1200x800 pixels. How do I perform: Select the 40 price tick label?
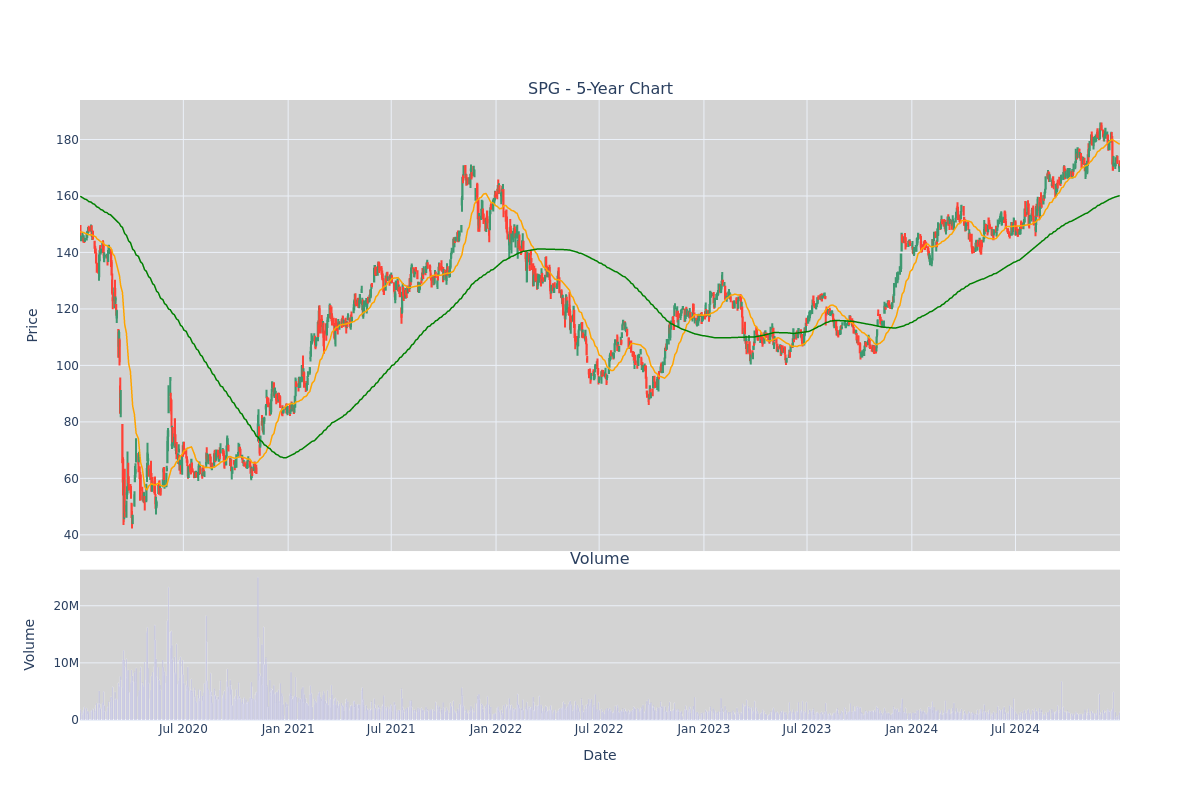pos(71,535)
